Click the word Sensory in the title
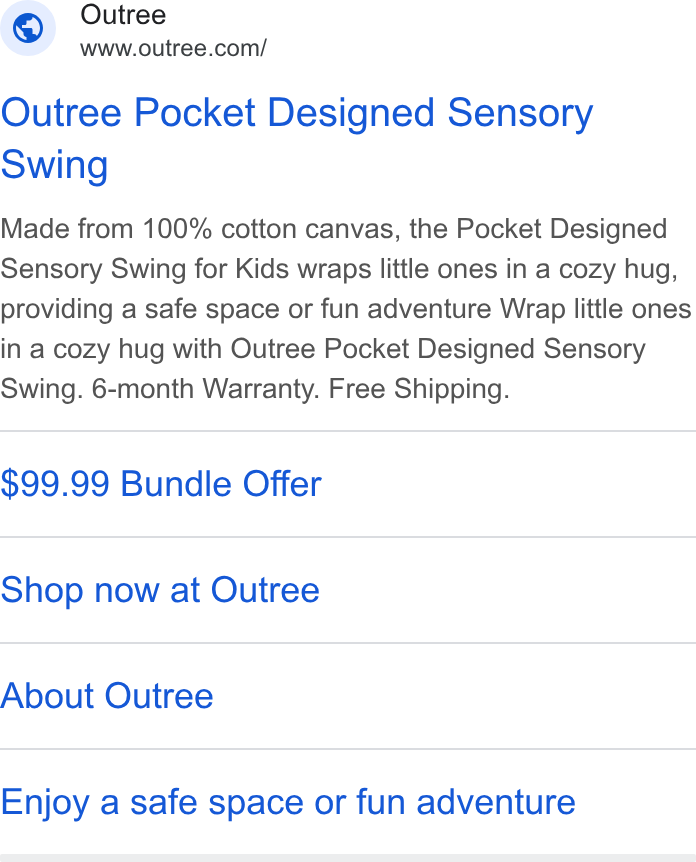 click(521, 114)
